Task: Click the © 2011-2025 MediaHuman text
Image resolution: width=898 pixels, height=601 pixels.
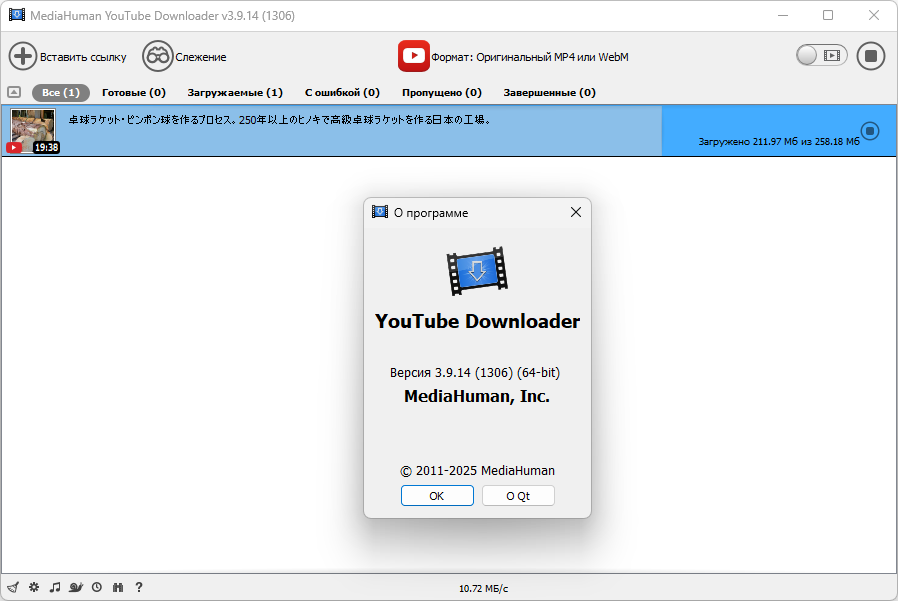Action: 477,471
